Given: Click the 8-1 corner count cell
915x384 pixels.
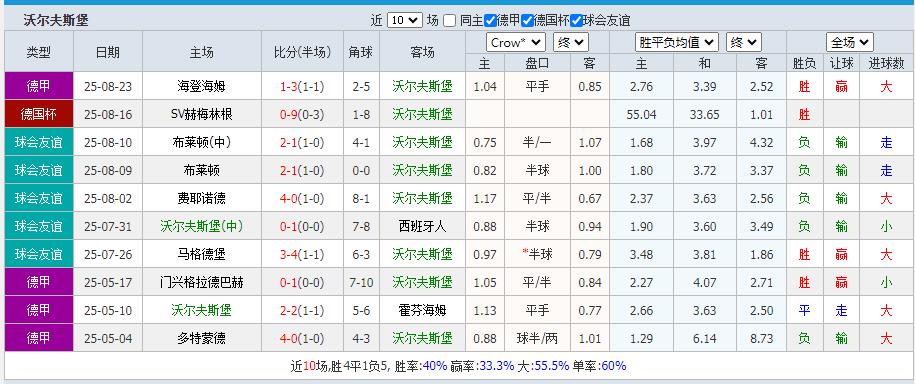Looking at the screenshot, I should (x=361, y=199).
